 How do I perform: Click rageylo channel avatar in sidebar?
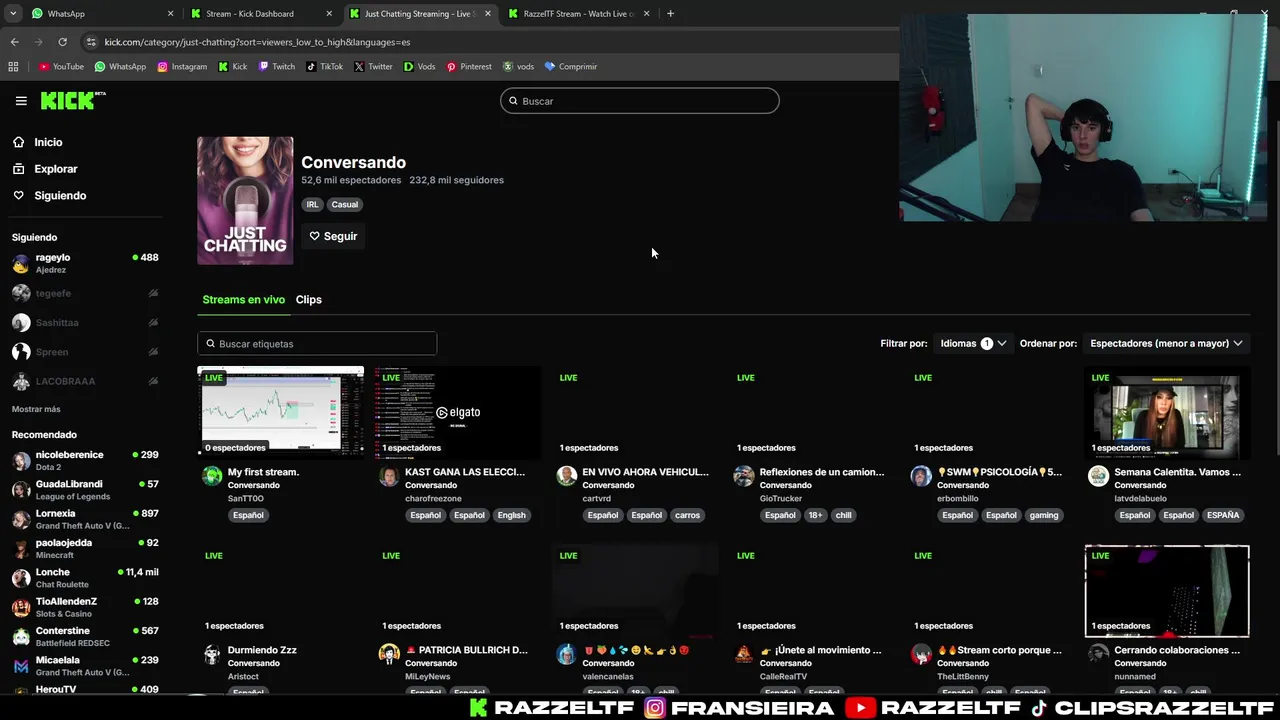click(21, 264)
